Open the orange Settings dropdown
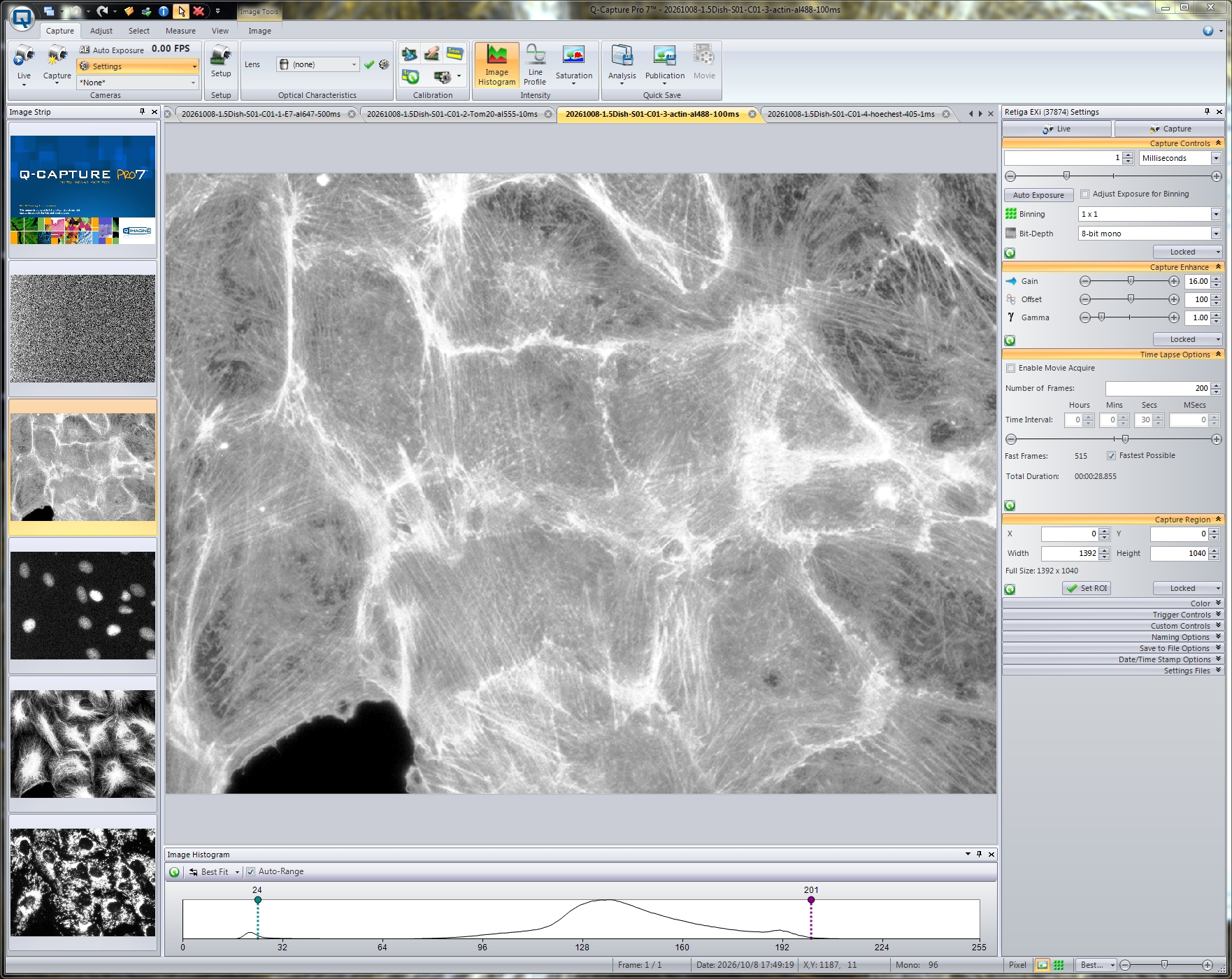This screenshot has width=1232, height=979. [x=138, y=66]
